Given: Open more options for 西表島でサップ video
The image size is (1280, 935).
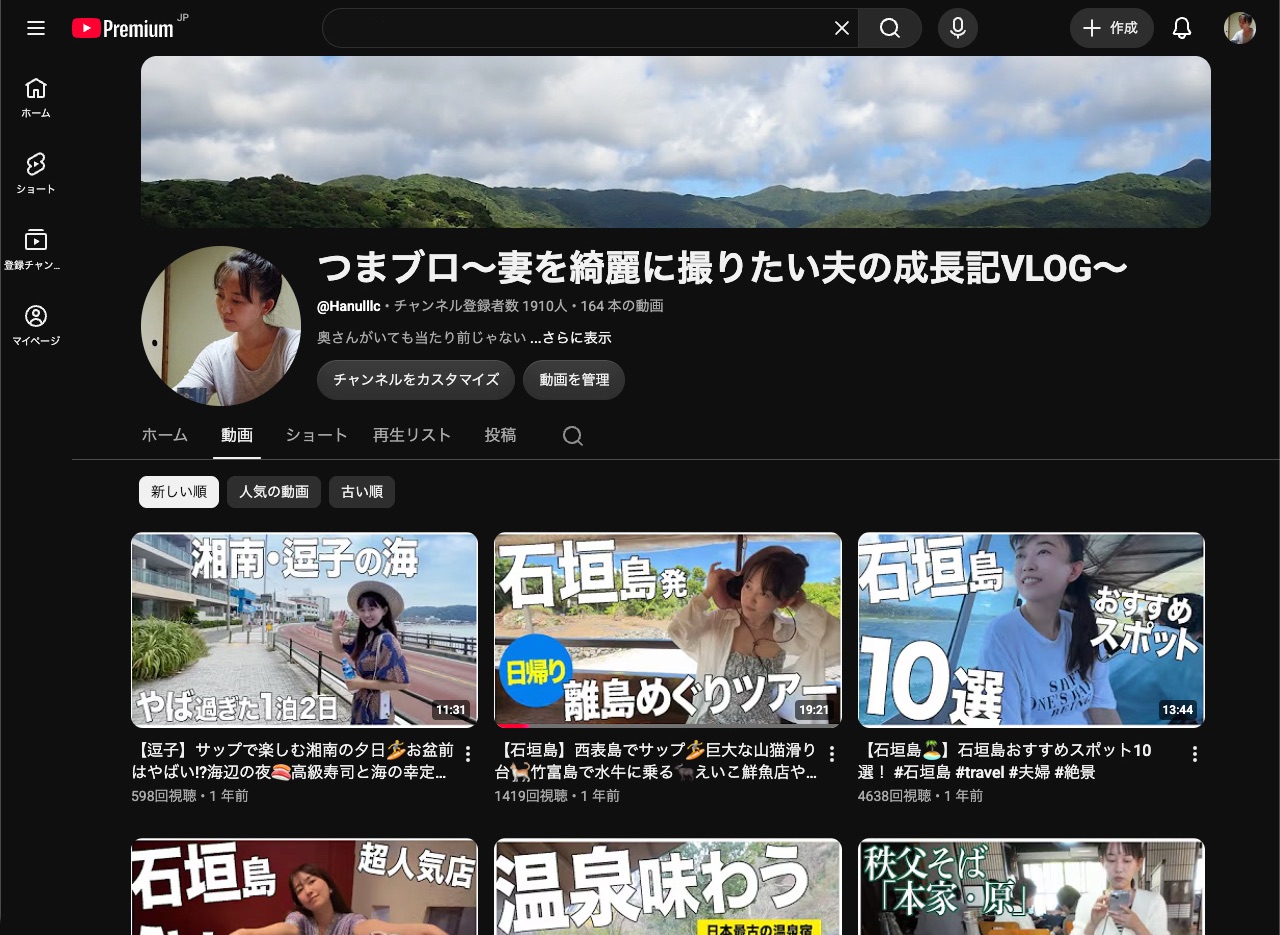Looking at the screenshot, I should 831,755.
